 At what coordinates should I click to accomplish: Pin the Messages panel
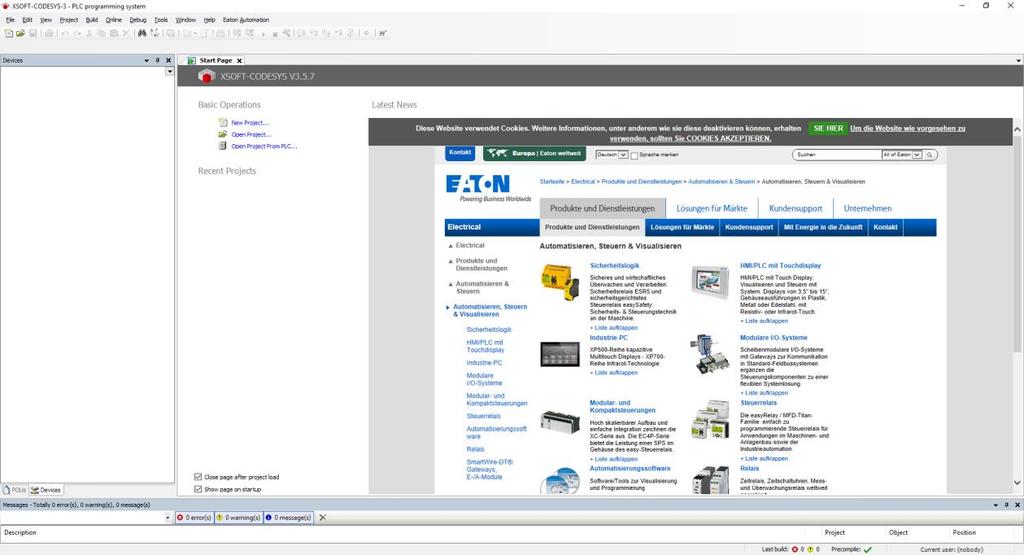1006,505
